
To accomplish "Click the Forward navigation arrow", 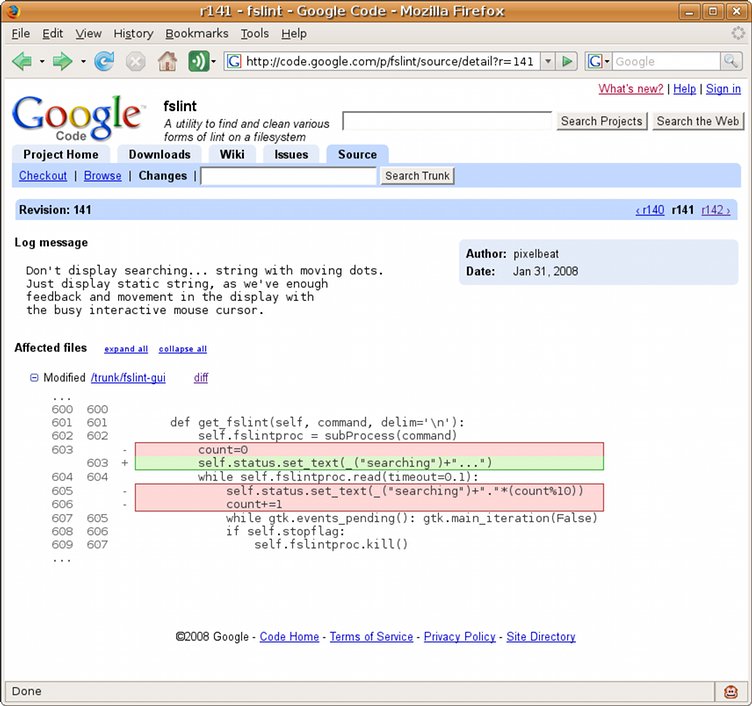I will (x=63, y=61).
